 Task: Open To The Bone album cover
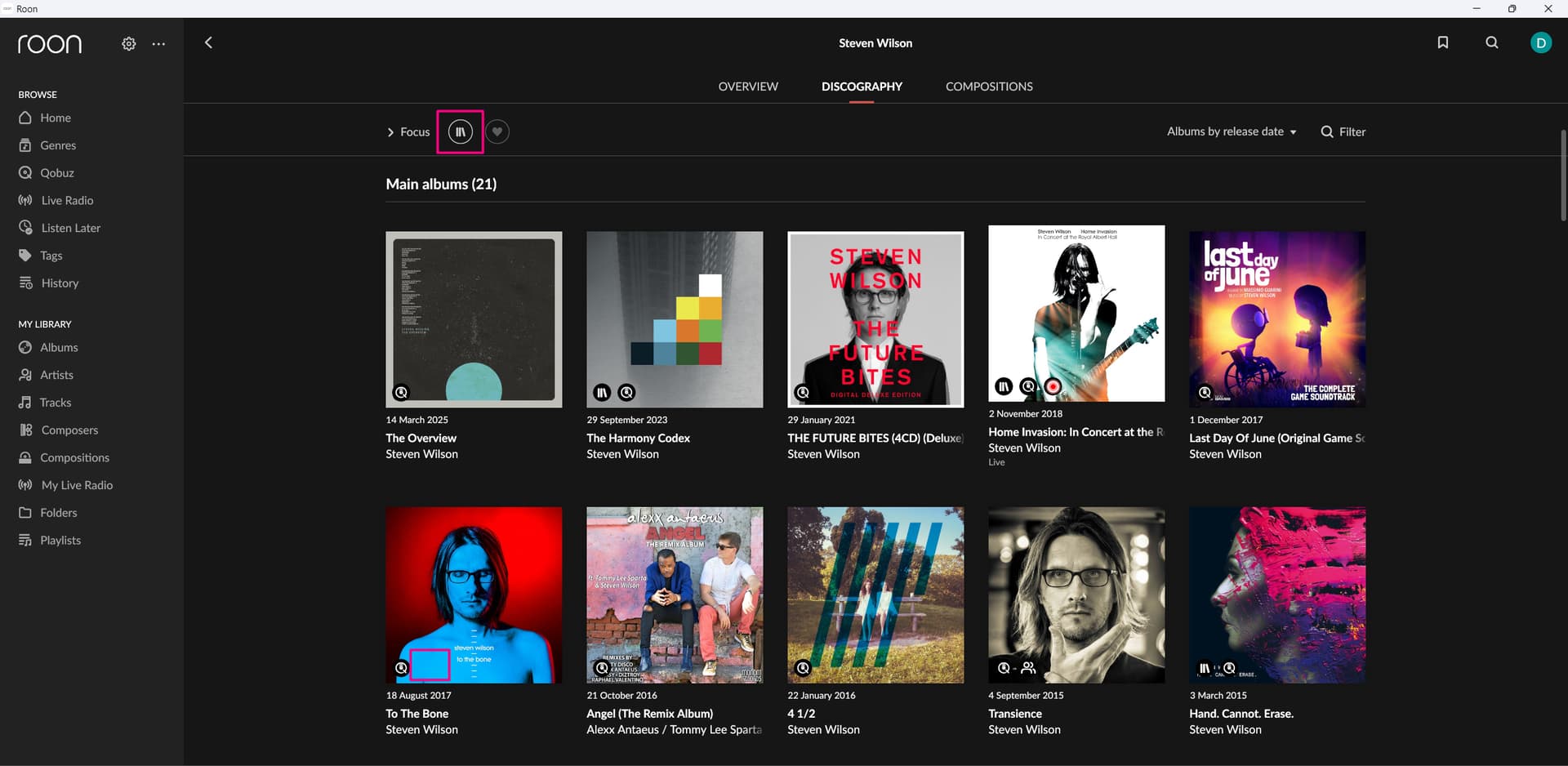coord(474,595)
